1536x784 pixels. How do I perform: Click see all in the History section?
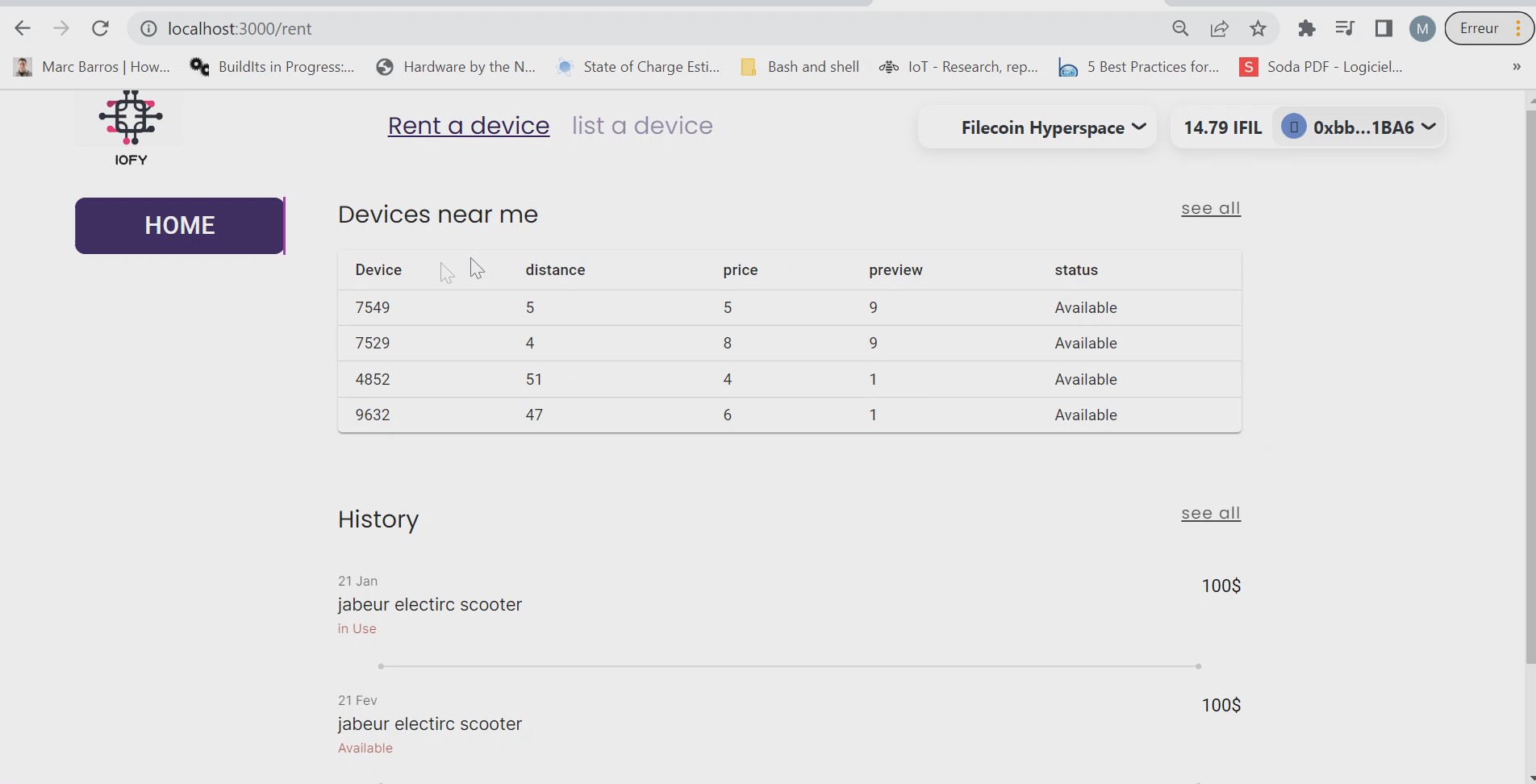[1210, 514]
